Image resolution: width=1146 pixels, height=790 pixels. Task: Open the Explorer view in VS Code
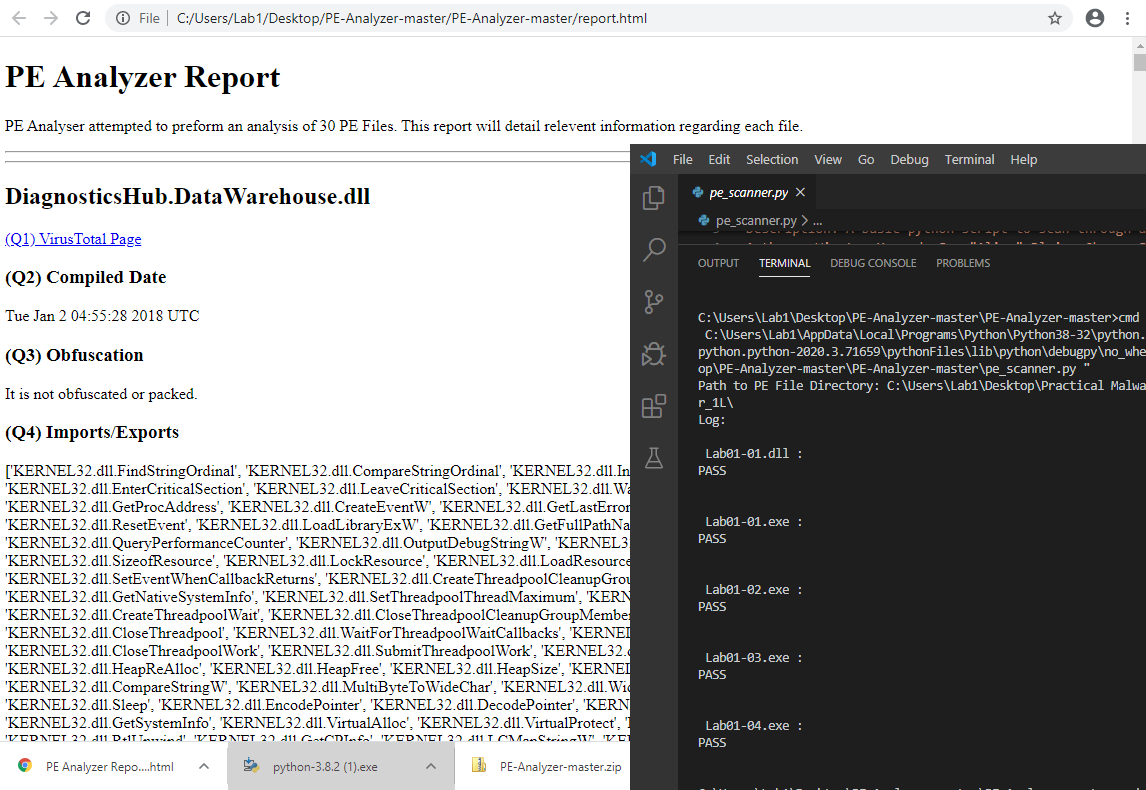653,198
